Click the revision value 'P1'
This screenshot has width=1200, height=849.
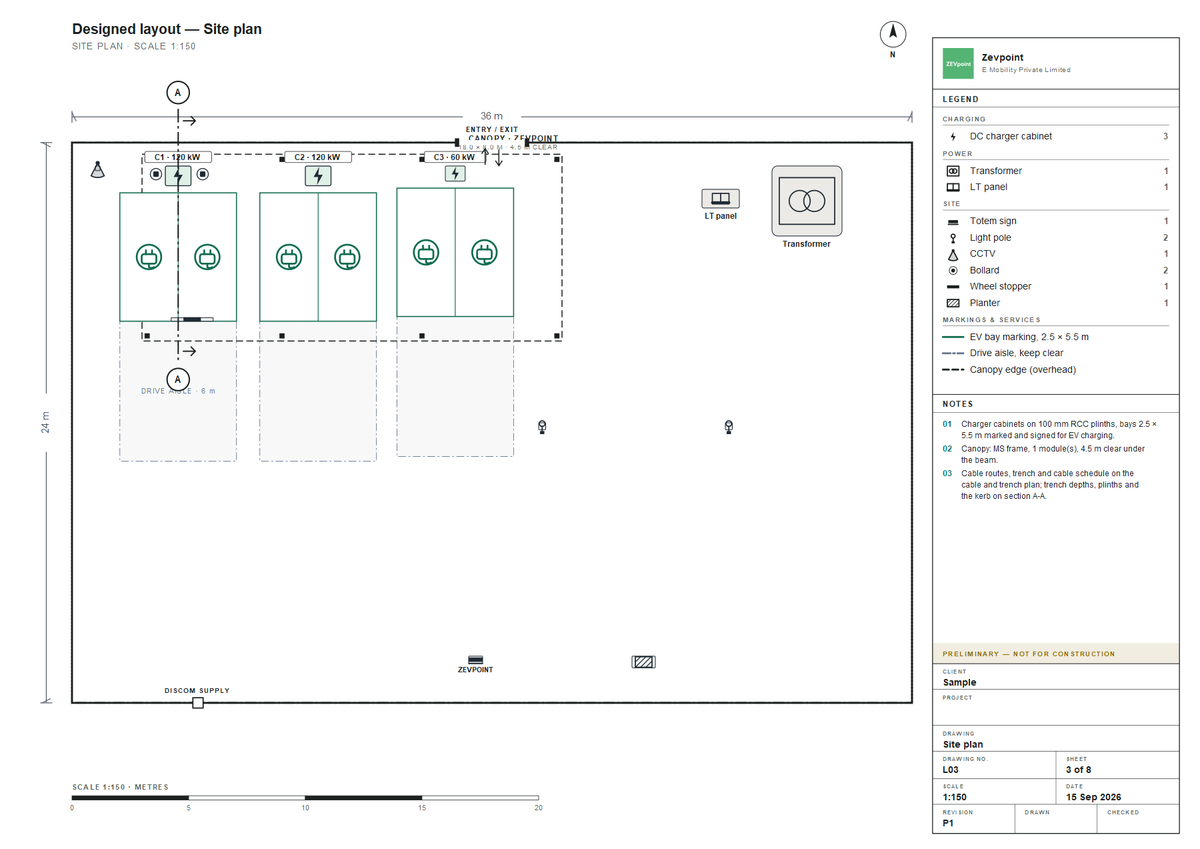coord(949,823)
